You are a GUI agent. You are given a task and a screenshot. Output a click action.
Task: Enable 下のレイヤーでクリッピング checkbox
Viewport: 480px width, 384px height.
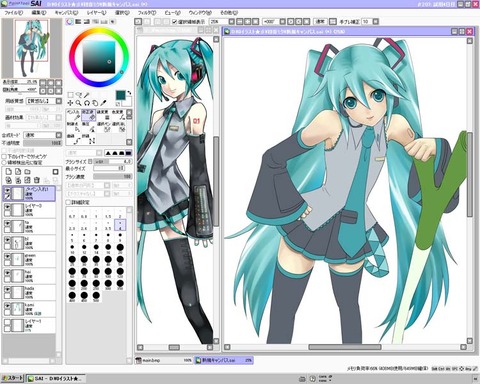click(x=4, y=156)
